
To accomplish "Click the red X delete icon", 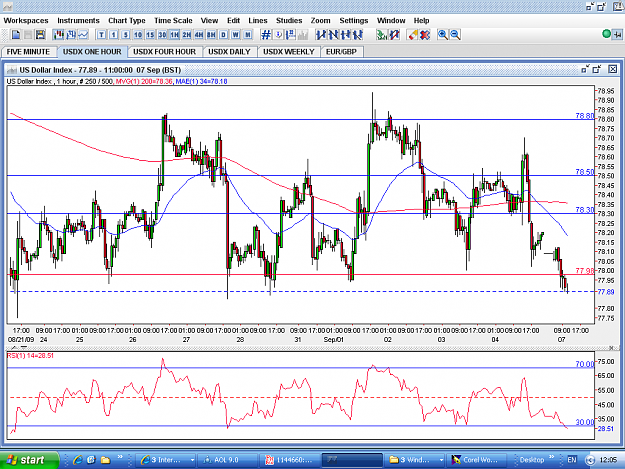I will pos(425,35).
